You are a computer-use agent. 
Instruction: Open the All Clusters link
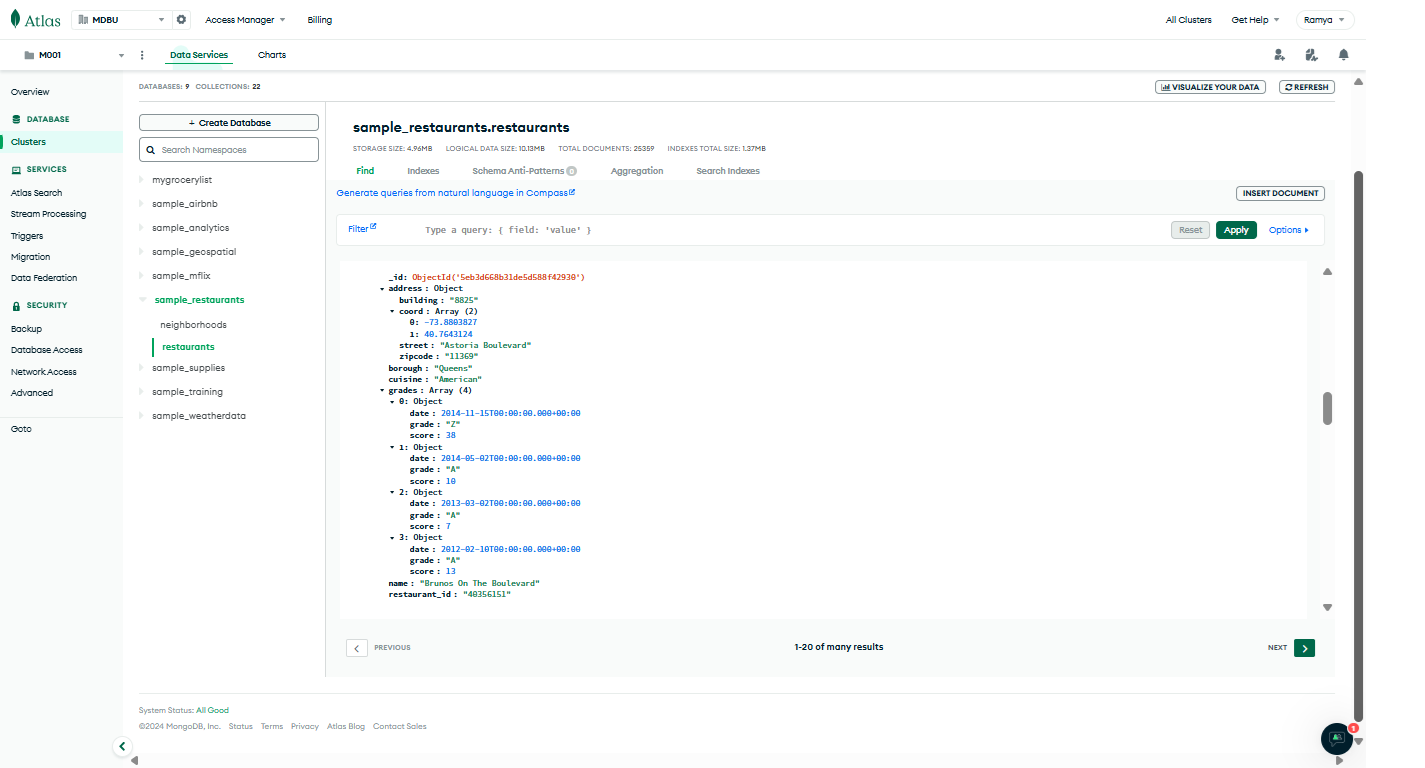pos(1188,20)
